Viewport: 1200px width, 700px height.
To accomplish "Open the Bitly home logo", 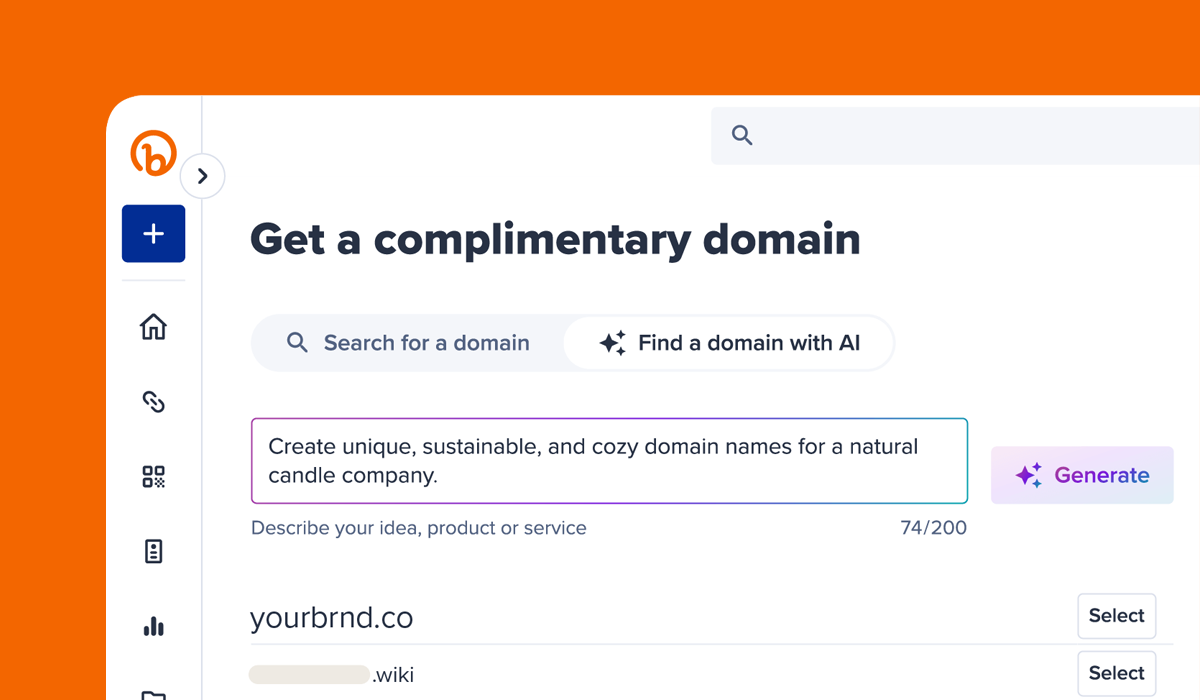I will (x=152, y=153).
